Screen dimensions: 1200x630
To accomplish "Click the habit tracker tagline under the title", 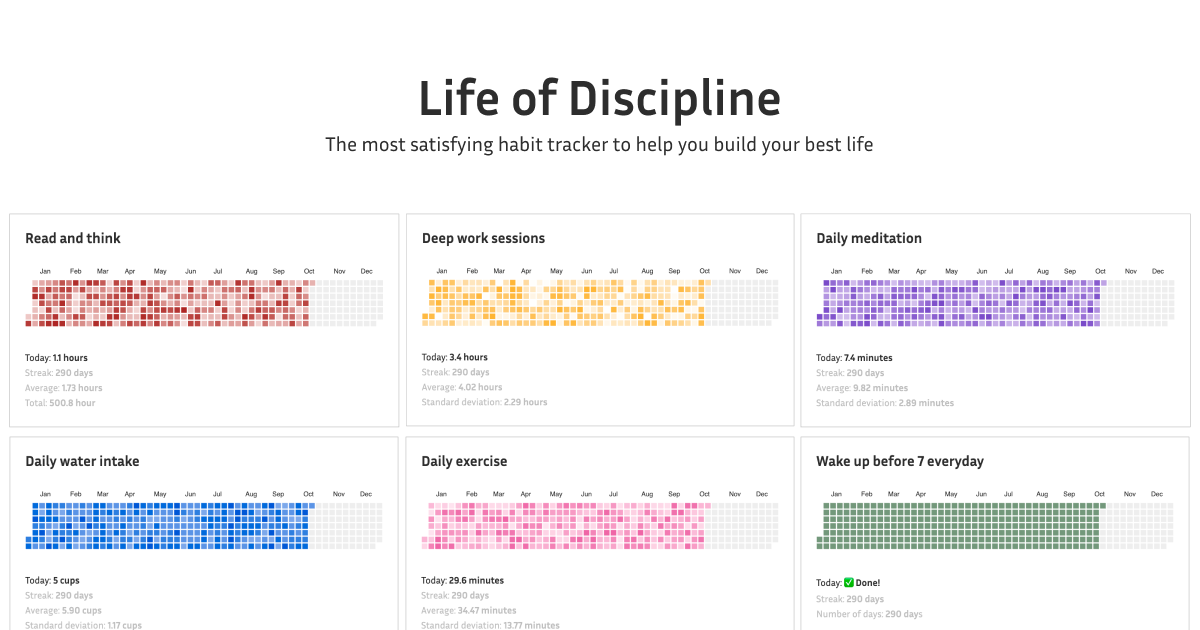I will [x=600, y=144].
